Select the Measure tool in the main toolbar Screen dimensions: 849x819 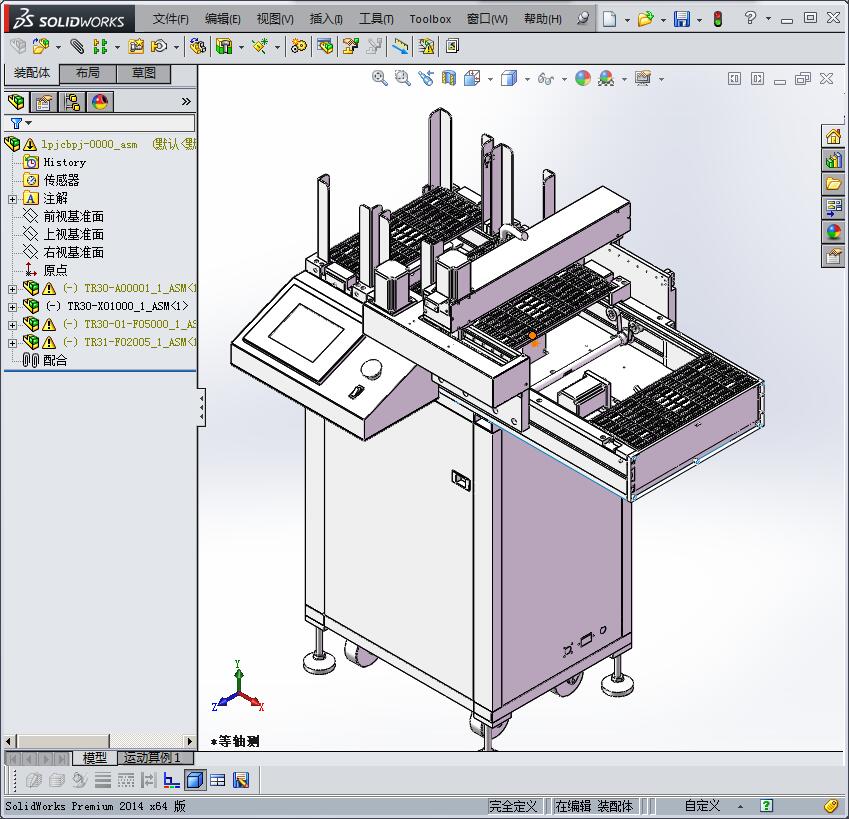click(399, 46)
